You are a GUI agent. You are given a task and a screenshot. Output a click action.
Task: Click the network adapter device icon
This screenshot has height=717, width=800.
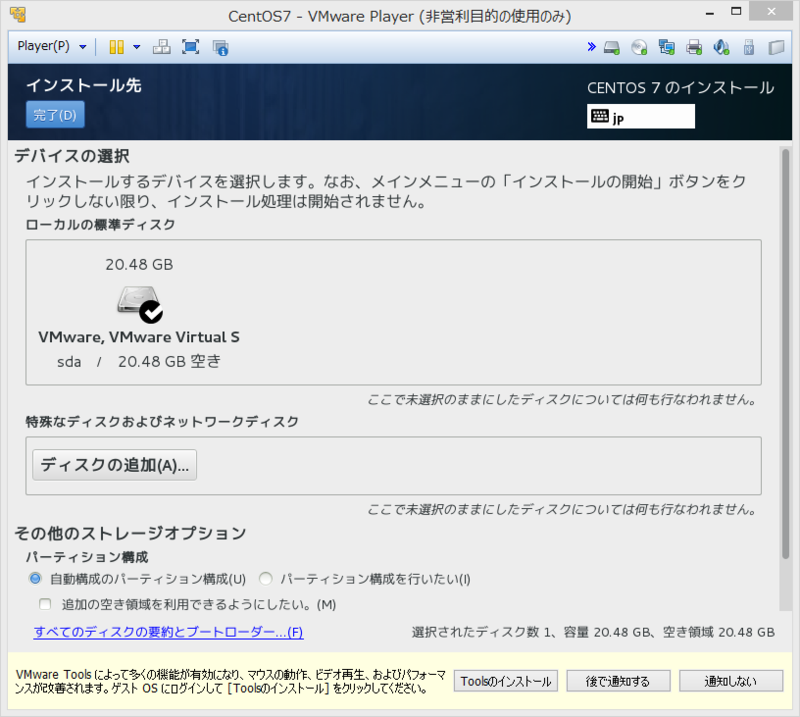pyautogui.click(x=666, y=46)
